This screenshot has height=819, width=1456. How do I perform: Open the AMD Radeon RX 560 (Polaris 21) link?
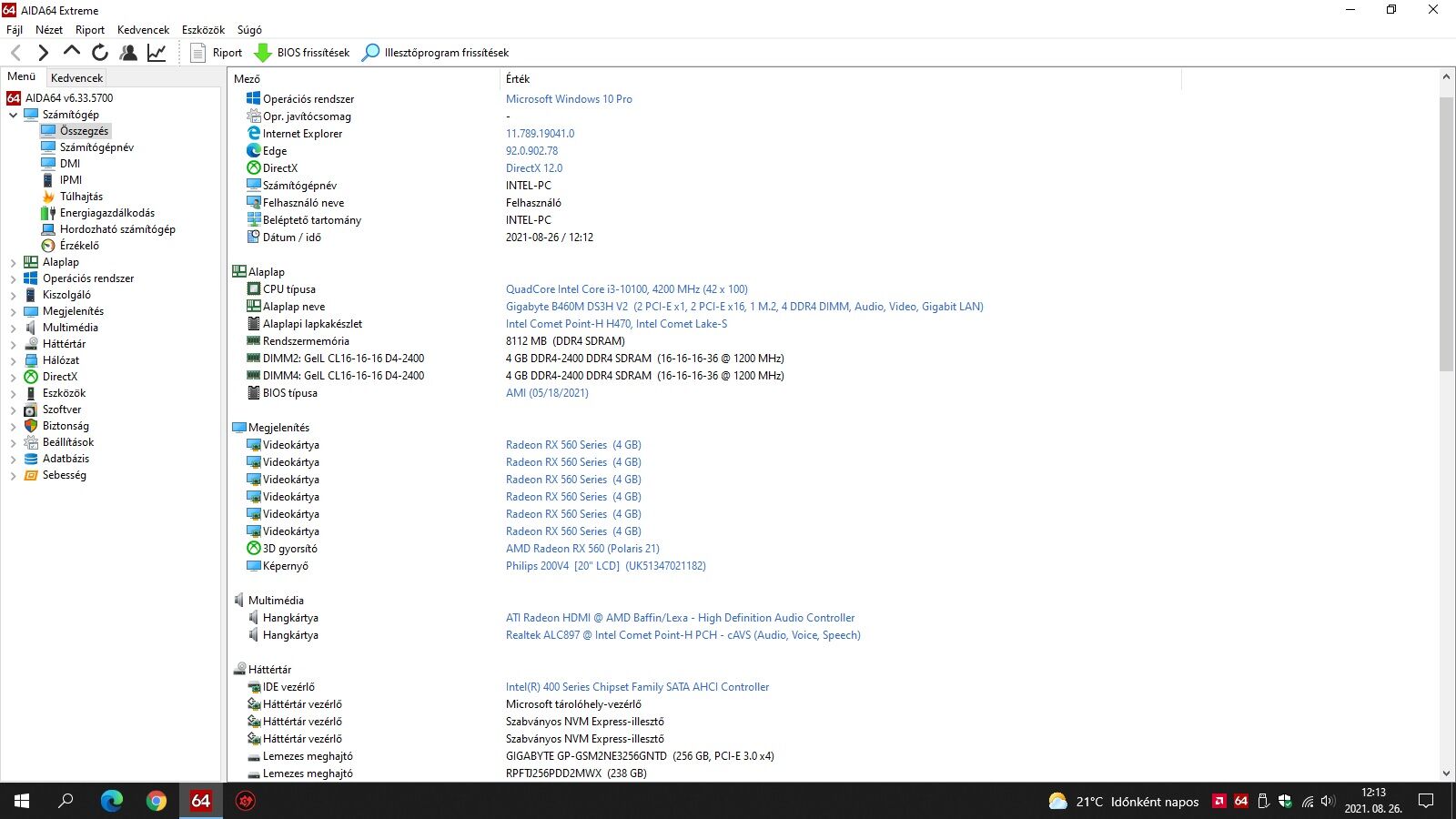coord(582,549)
